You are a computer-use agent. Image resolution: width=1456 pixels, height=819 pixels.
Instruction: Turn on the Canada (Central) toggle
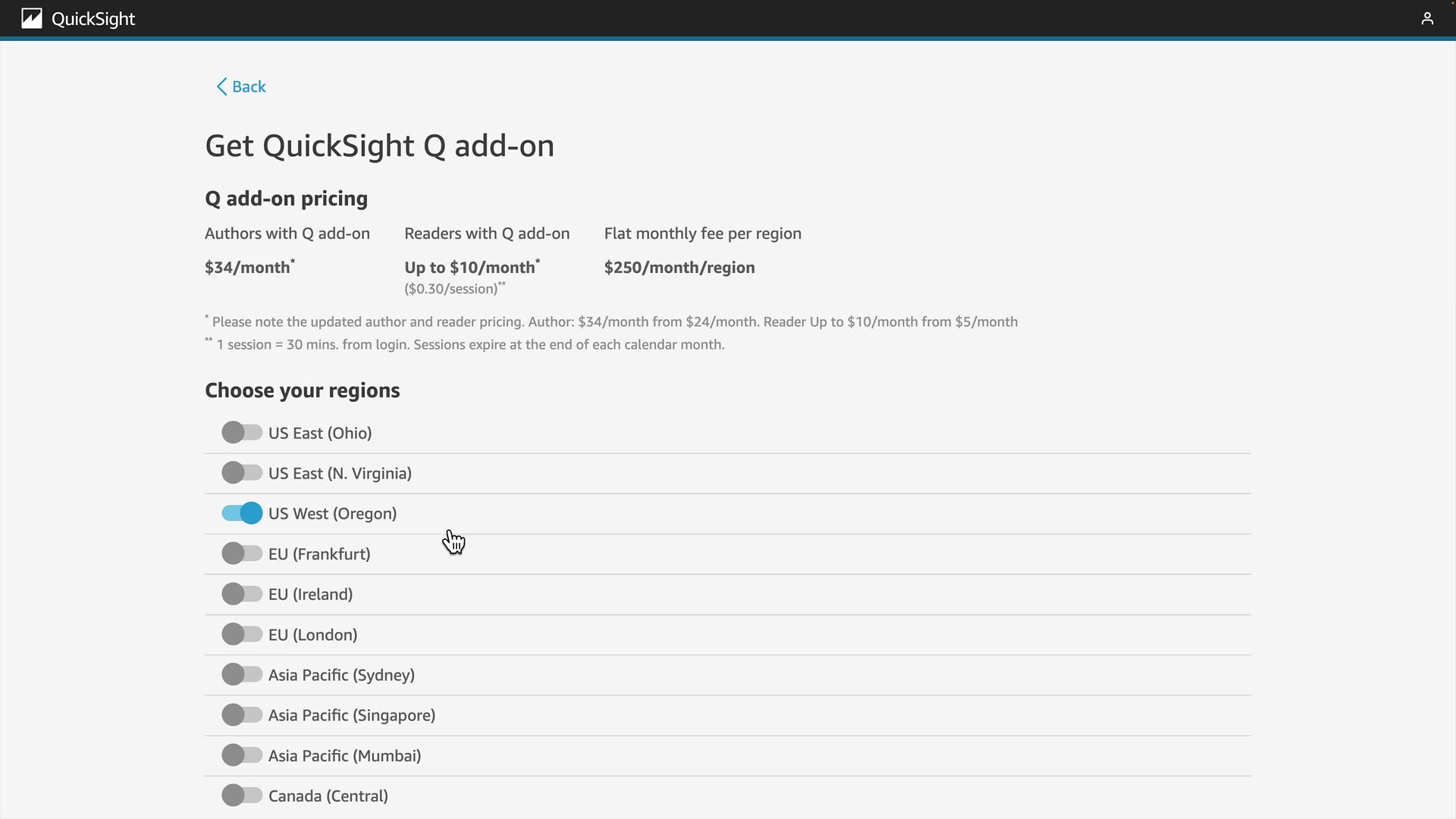pos(242,795)
